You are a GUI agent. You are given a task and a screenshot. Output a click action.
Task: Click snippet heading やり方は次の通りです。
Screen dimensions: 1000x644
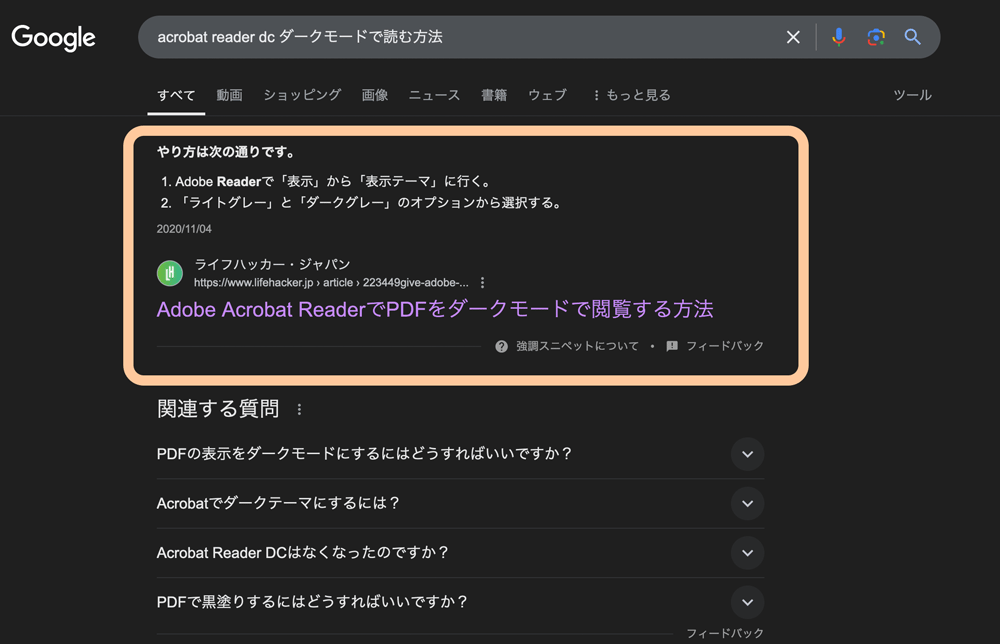point(227,152)
